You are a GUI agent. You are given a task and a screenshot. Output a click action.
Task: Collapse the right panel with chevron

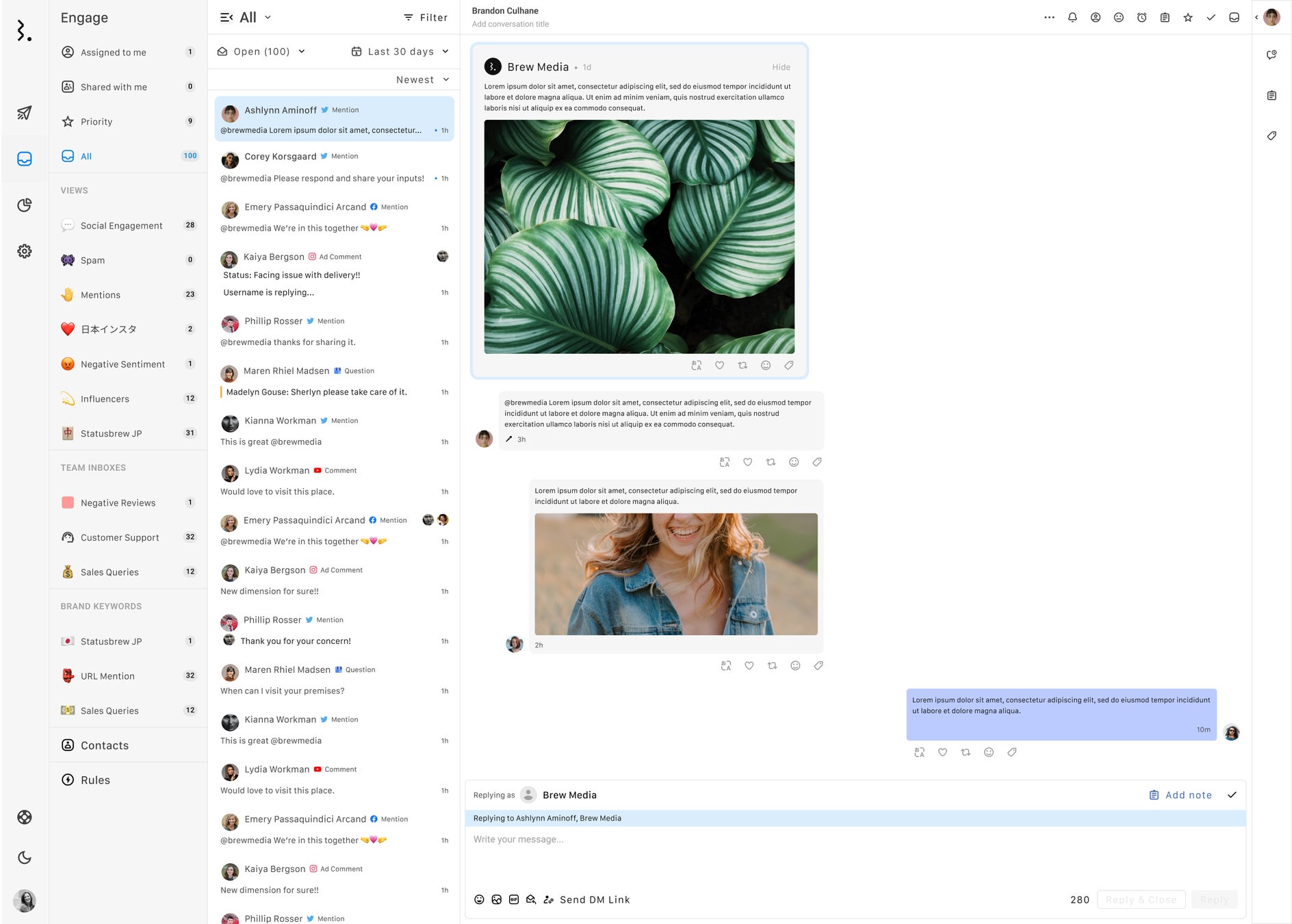[1256, 18]
